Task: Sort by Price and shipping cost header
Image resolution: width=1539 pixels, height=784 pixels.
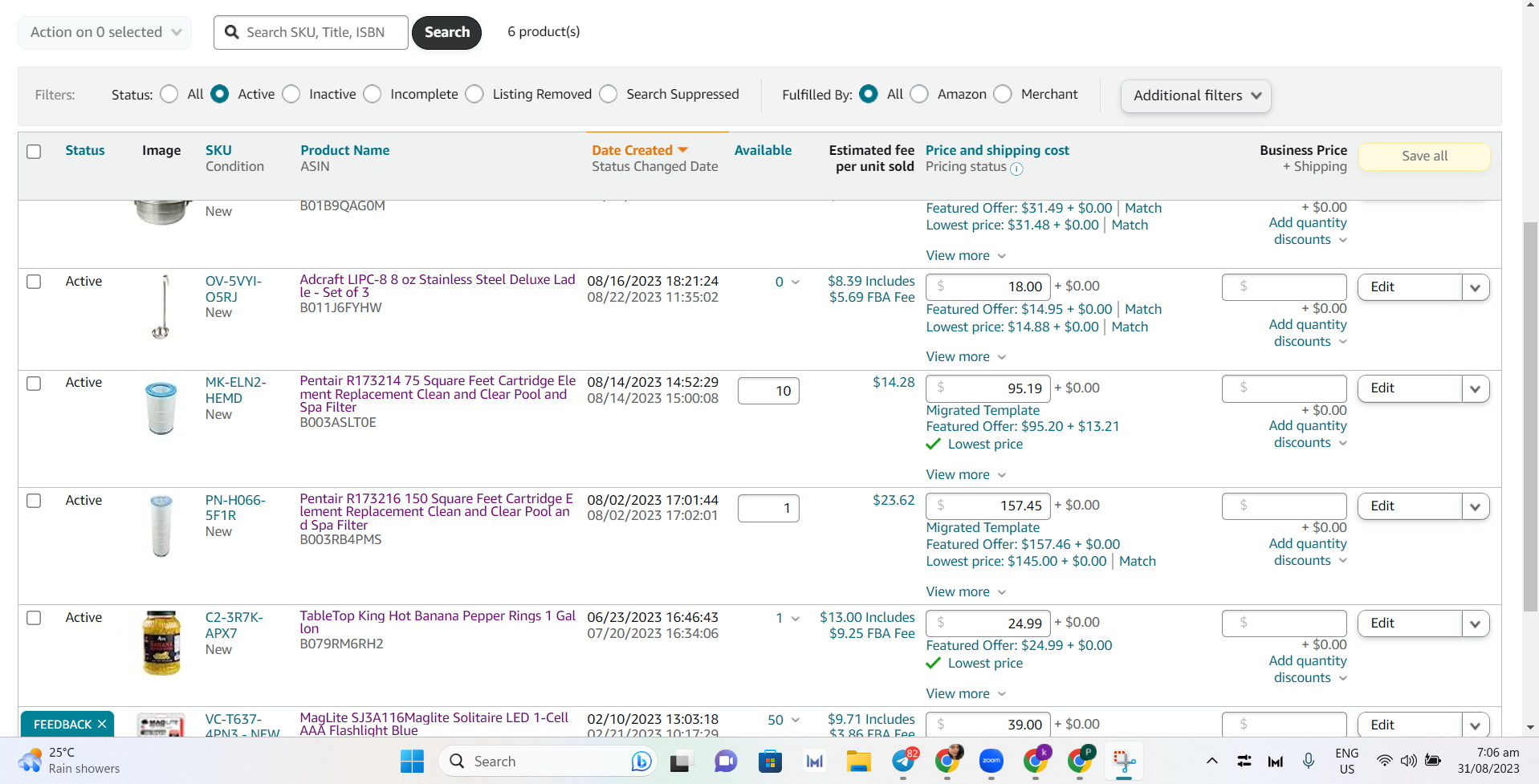Action: [x=997, y=150]
